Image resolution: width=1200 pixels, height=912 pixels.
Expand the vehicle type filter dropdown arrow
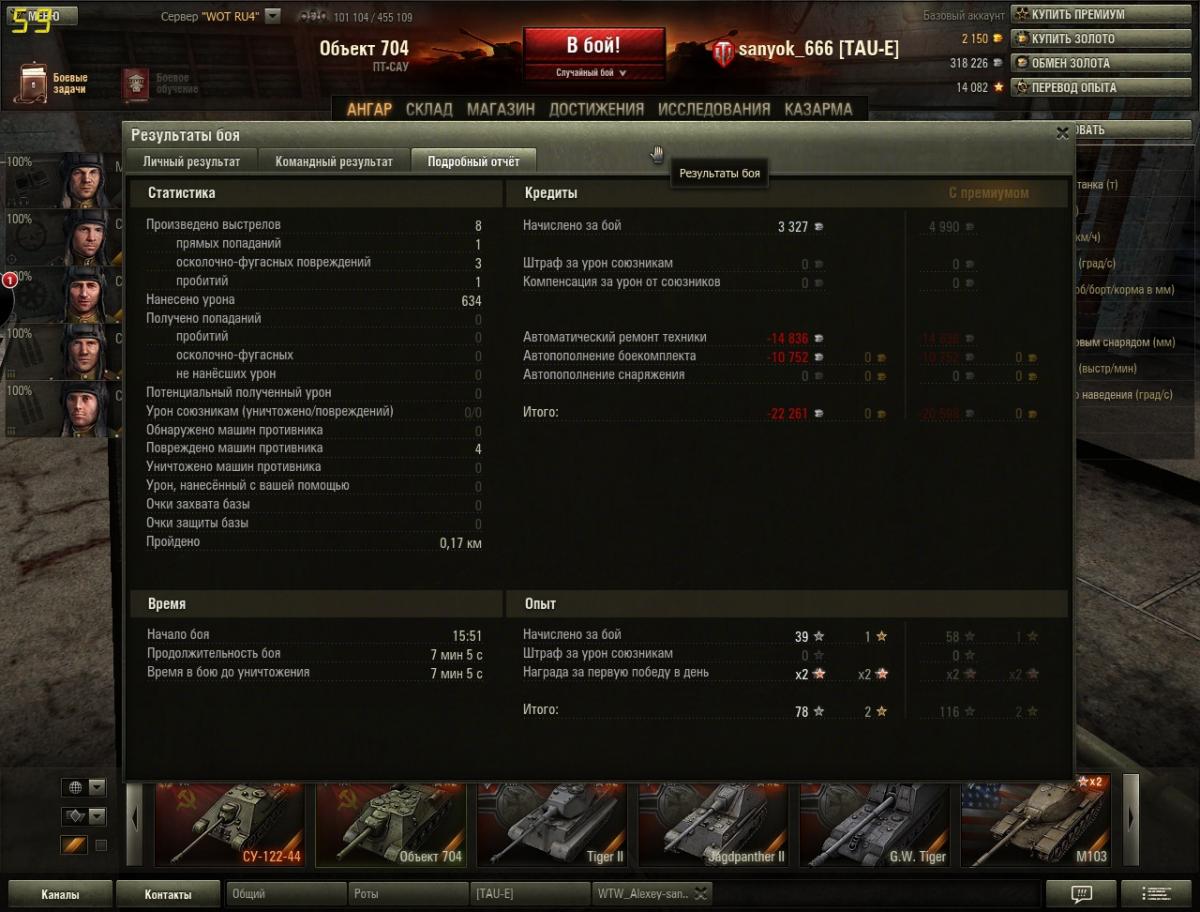(x=96, y=816)
